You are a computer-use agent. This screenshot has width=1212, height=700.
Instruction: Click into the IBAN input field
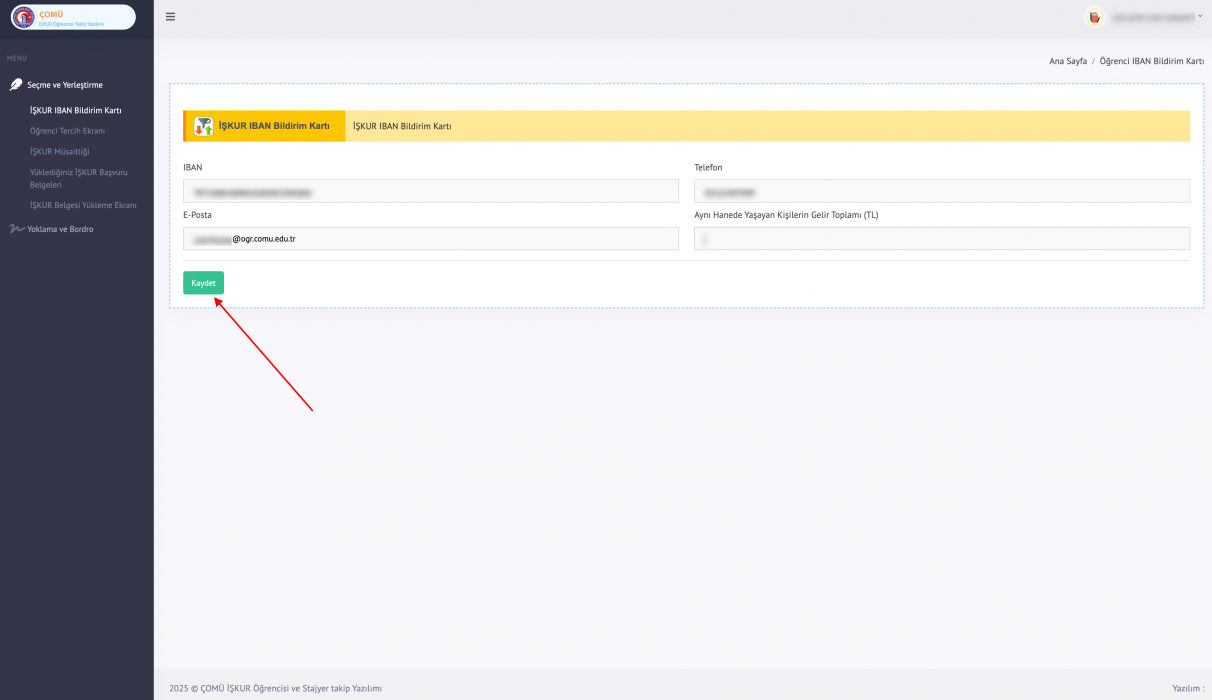pos(430,191)
